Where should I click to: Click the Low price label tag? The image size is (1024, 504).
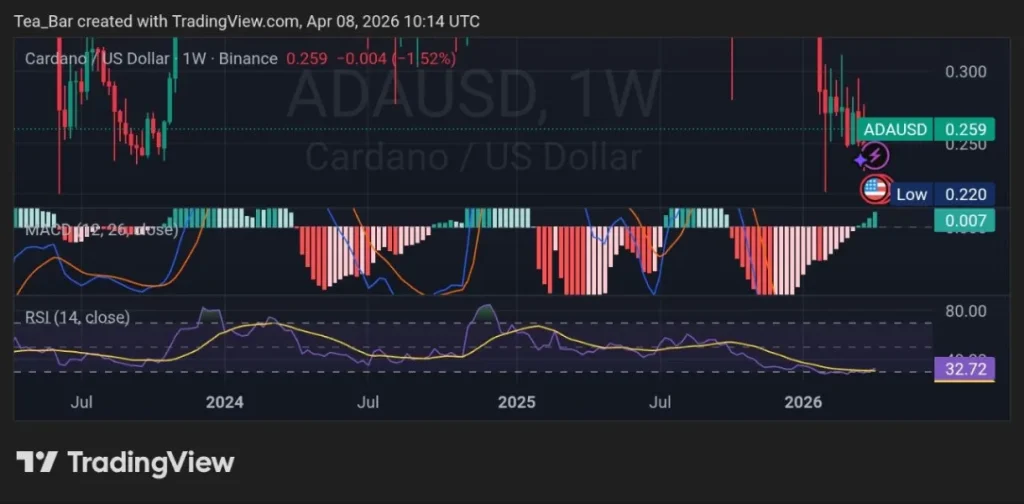911,194
